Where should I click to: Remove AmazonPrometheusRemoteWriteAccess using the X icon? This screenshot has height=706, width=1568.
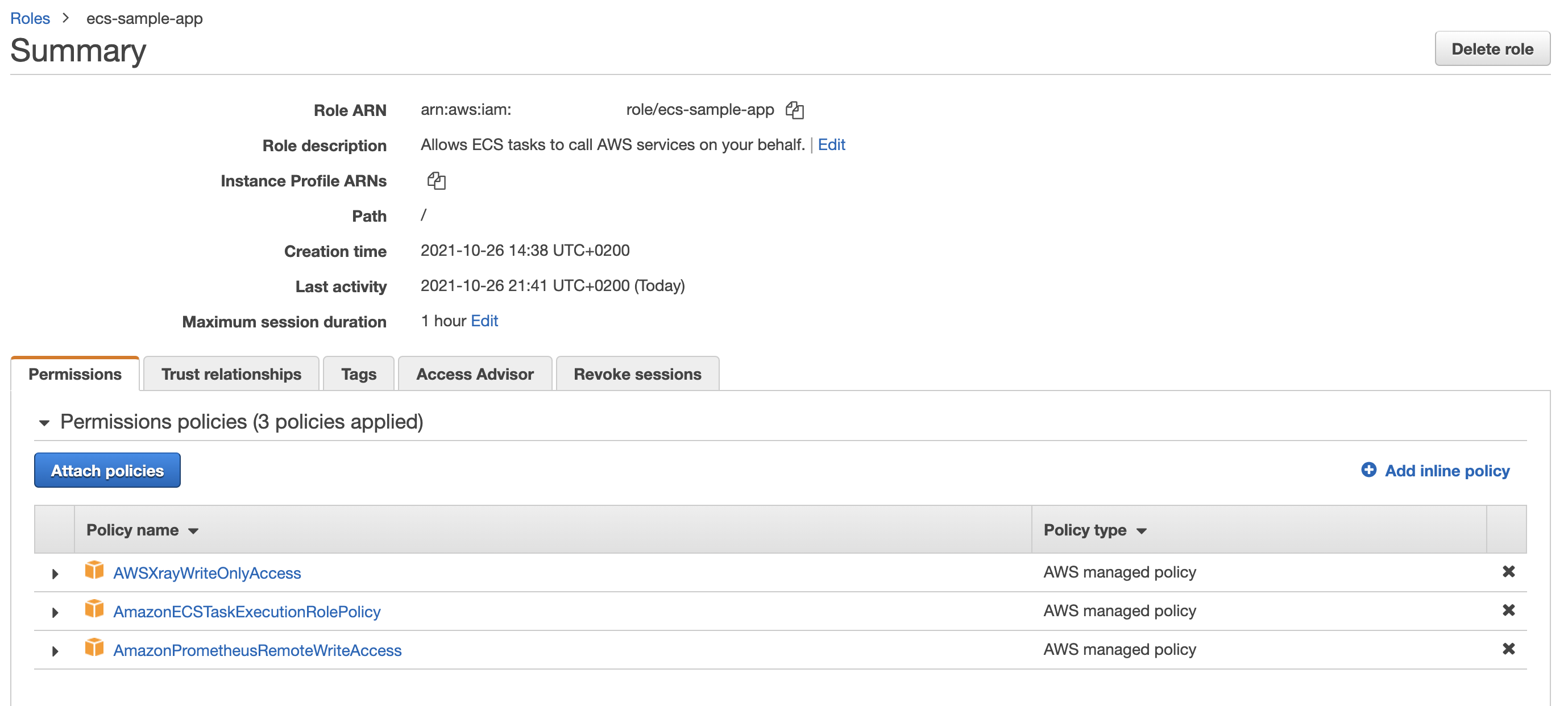(1508, 649)
